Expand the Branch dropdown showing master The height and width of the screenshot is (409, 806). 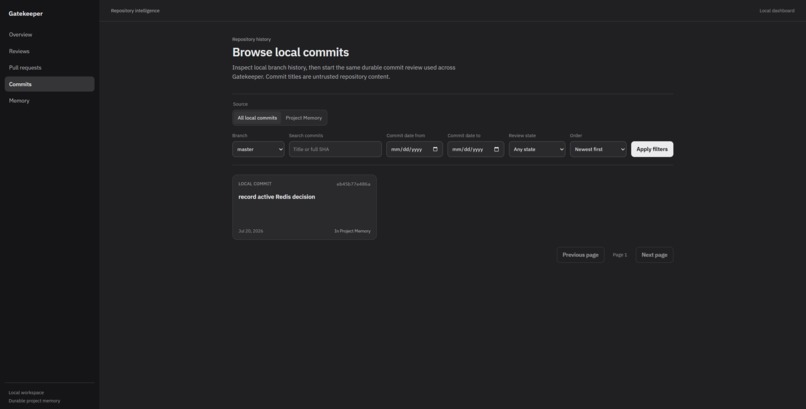coord(258,149)
